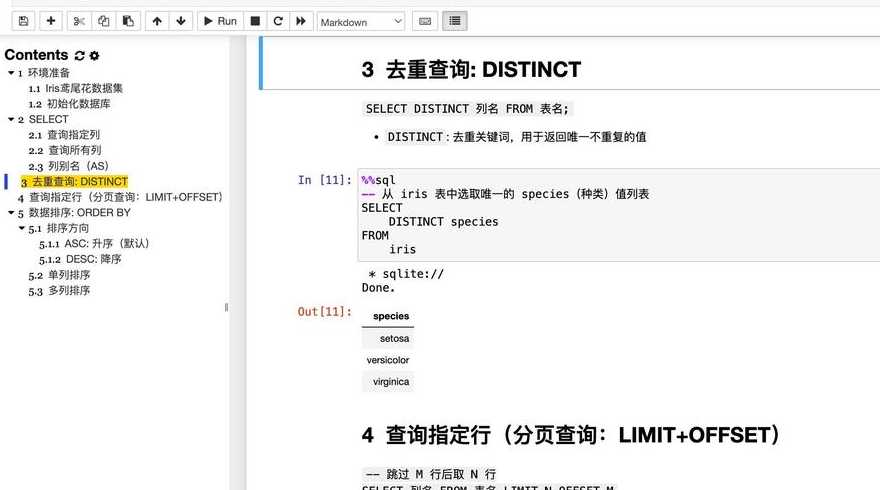
Task: Select the 3 去重查询: DISTINCT heading cell
Action: pyautogui.click(x=471, y=70)
